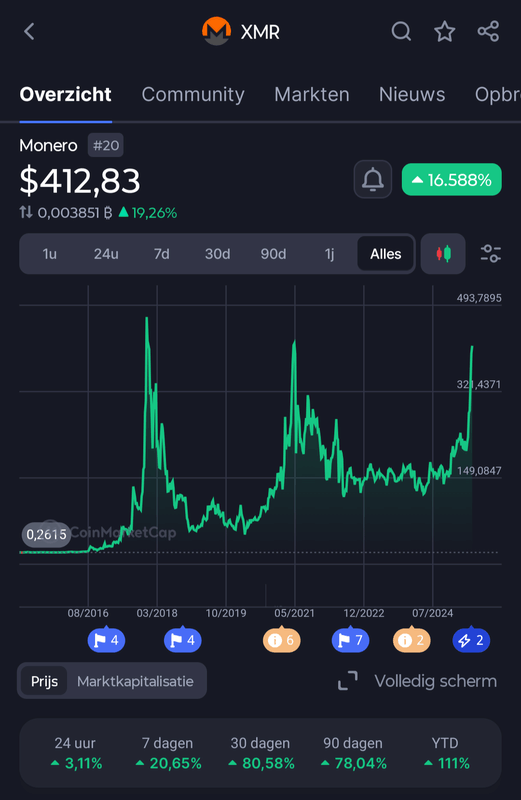Select the 24u time range

coord(106,254)
